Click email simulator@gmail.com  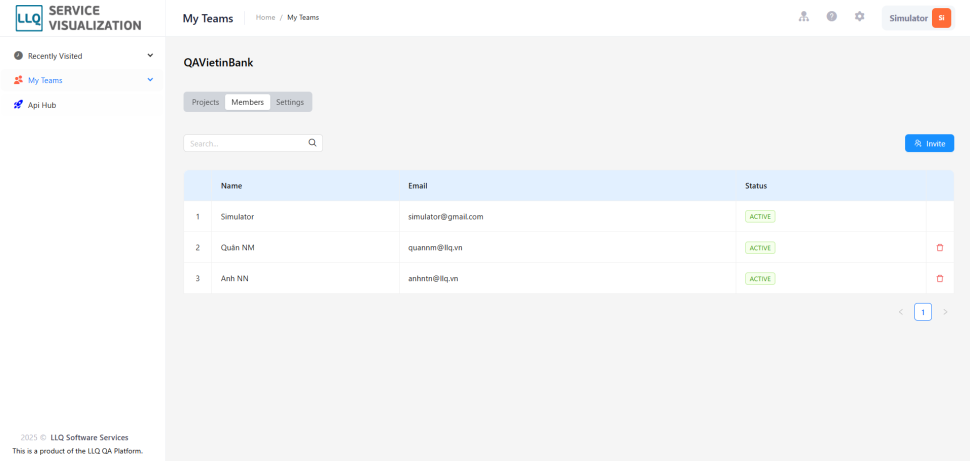point(445,217)
